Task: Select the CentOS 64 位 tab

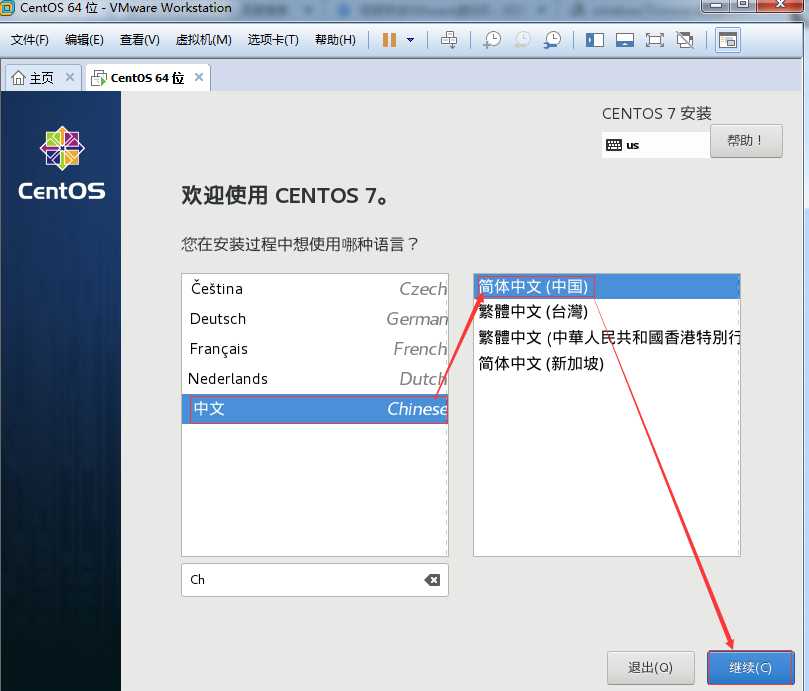Action: coord(147,78)
